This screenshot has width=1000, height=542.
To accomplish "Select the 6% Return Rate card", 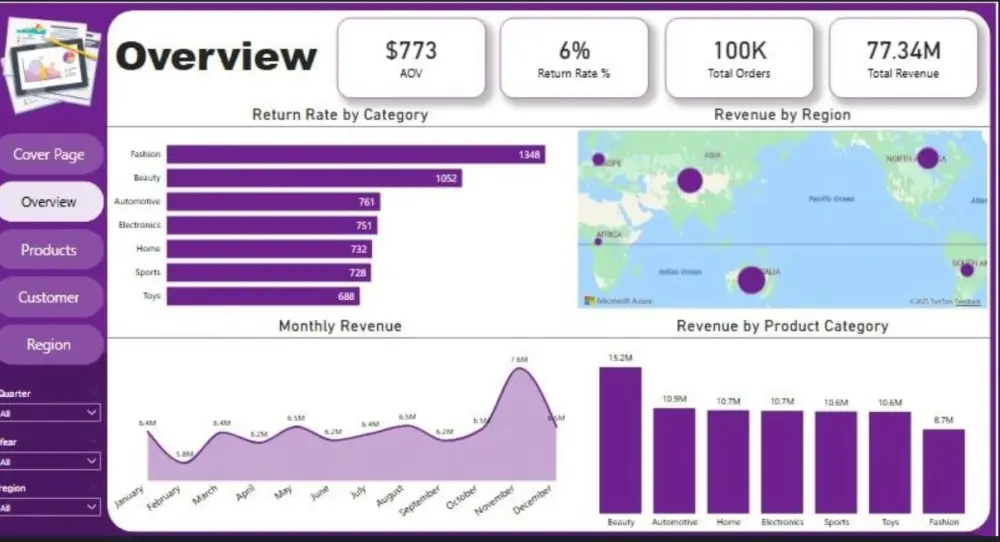I will tap(574, 58).
